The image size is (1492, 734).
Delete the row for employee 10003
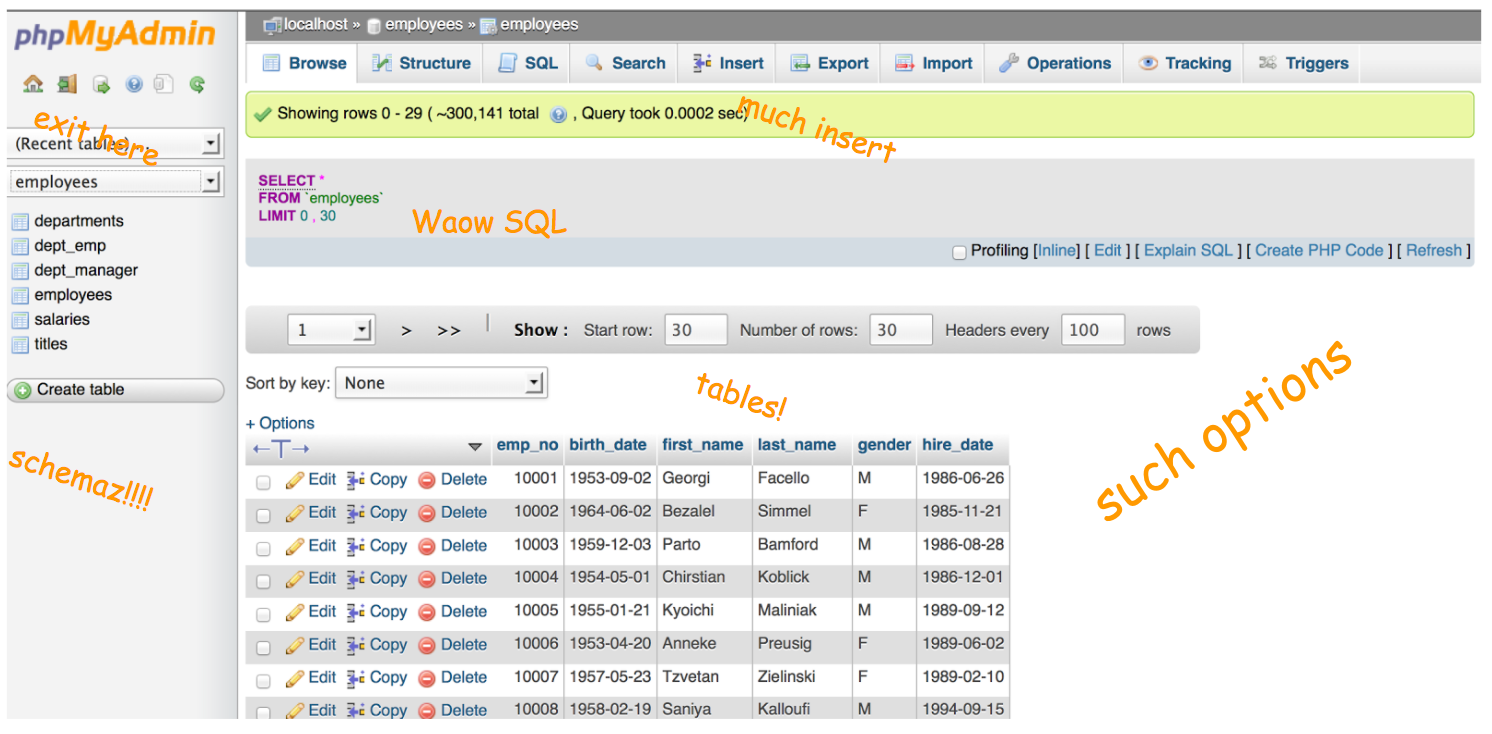452,545
